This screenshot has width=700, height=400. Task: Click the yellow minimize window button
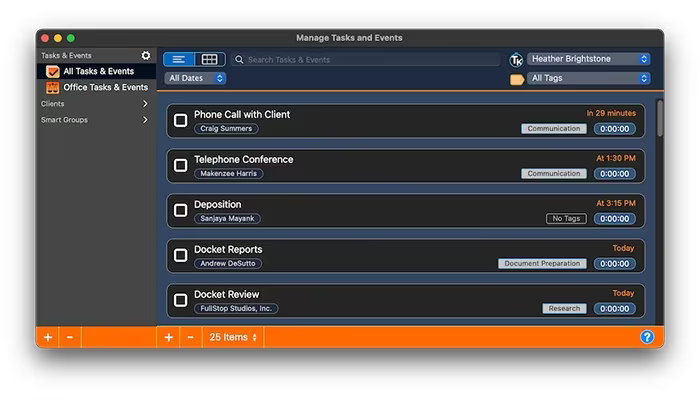pyautogui.click(x=58, y=38)
